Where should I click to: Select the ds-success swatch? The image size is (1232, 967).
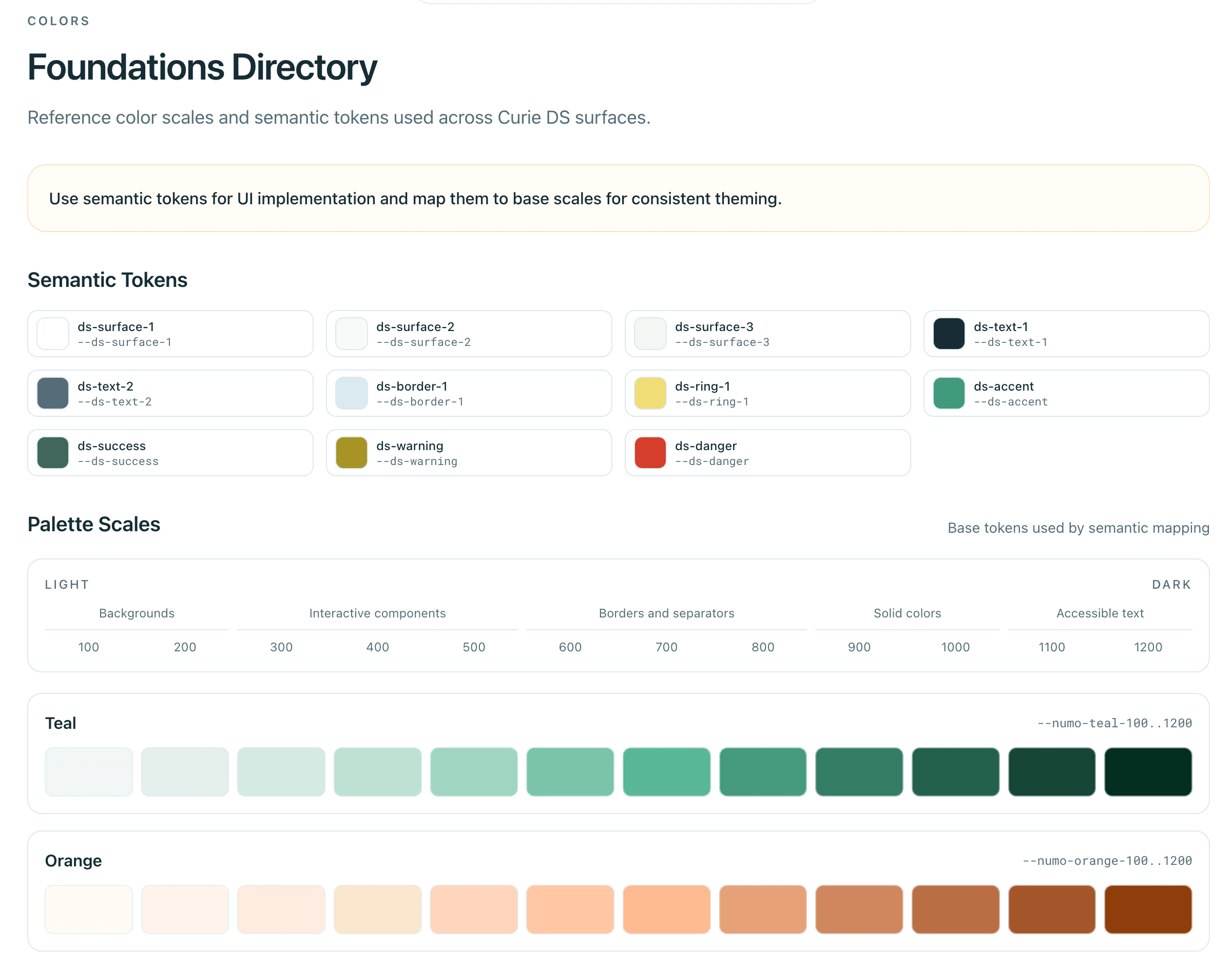pos(53,452)
